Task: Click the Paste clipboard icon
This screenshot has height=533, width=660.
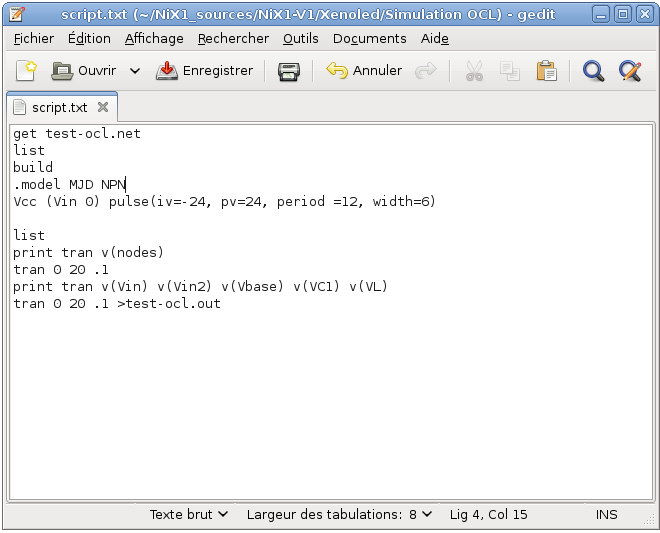Action: pos(546,71)
